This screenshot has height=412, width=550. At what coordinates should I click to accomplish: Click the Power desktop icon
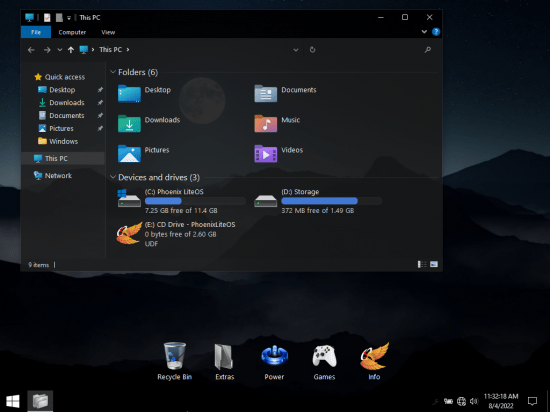pos(275,356)
